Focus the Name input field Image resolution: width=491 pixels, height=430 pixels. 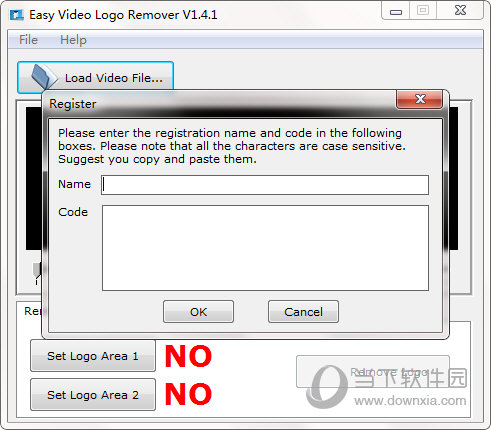(265, 185)
